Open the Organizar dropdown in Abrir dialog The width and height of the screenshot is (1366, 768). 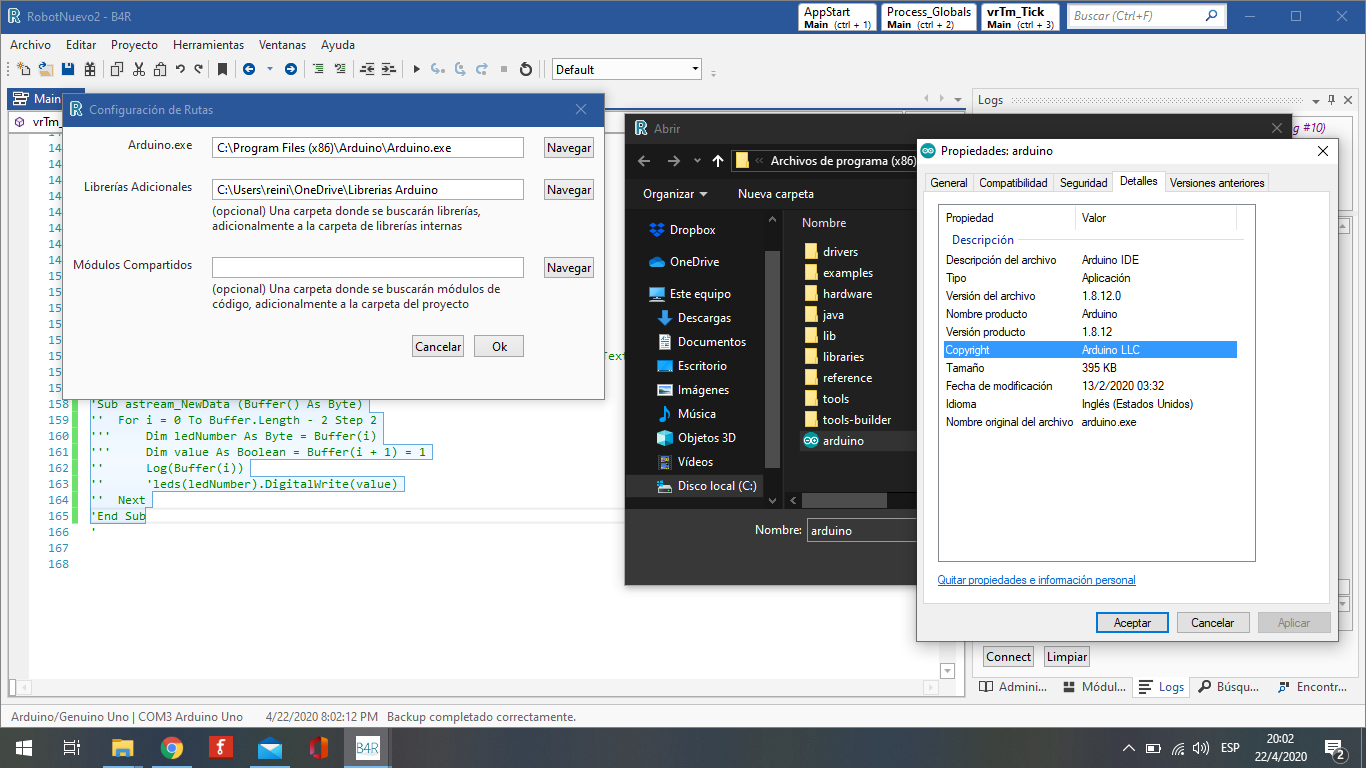[675, 194]
